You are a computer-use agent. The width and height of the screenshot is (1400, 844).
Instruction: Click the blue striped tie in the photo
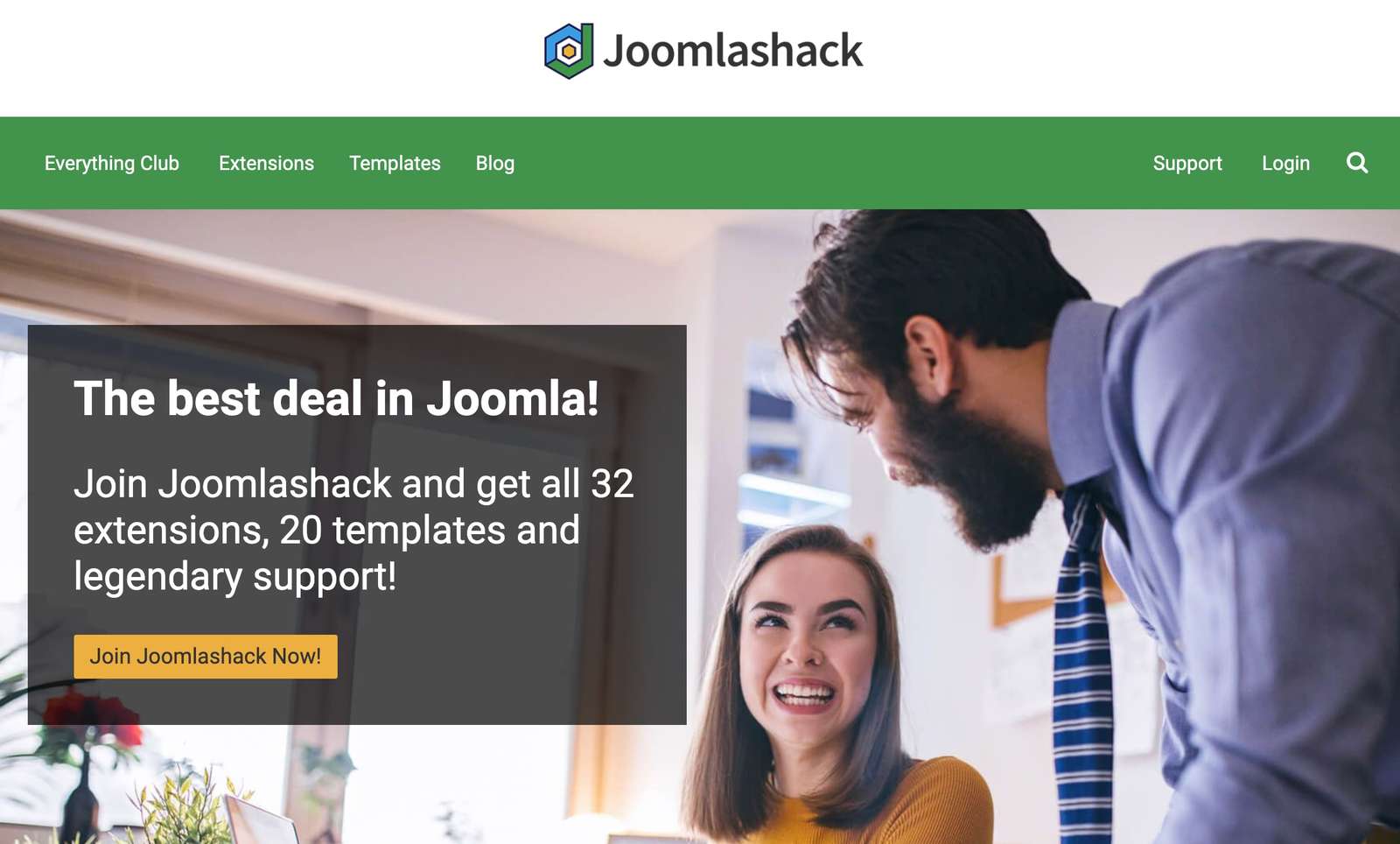pos(1083,665)
